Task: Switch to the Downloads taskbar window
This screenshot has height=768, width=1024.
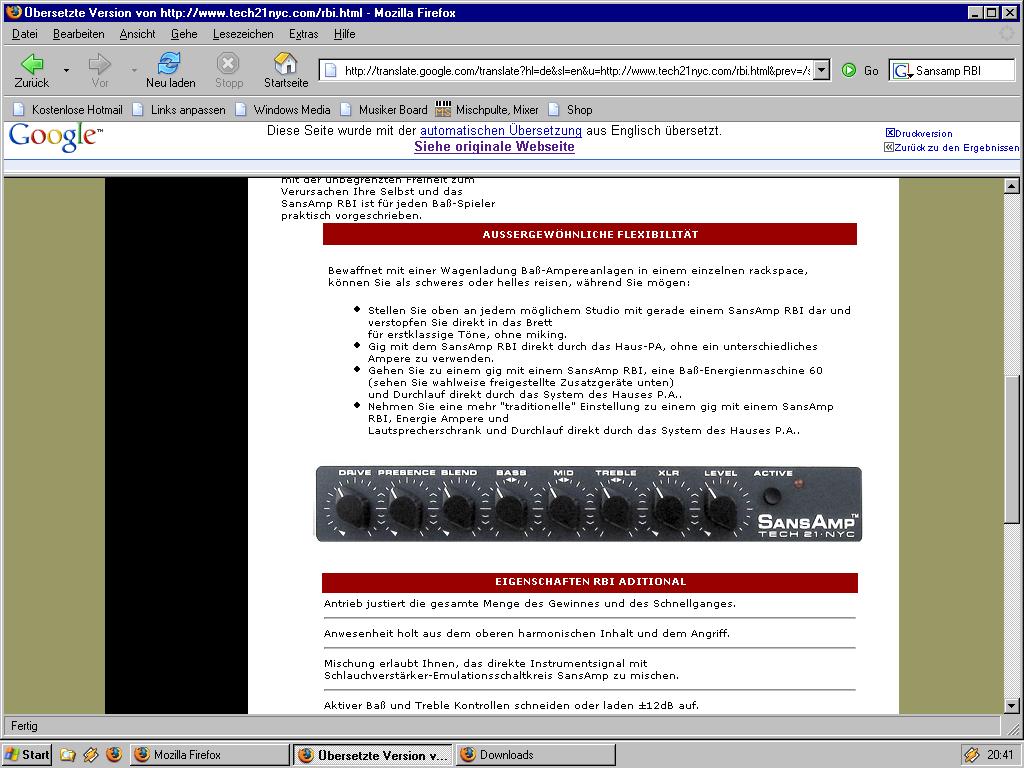Action: (536, 755)
